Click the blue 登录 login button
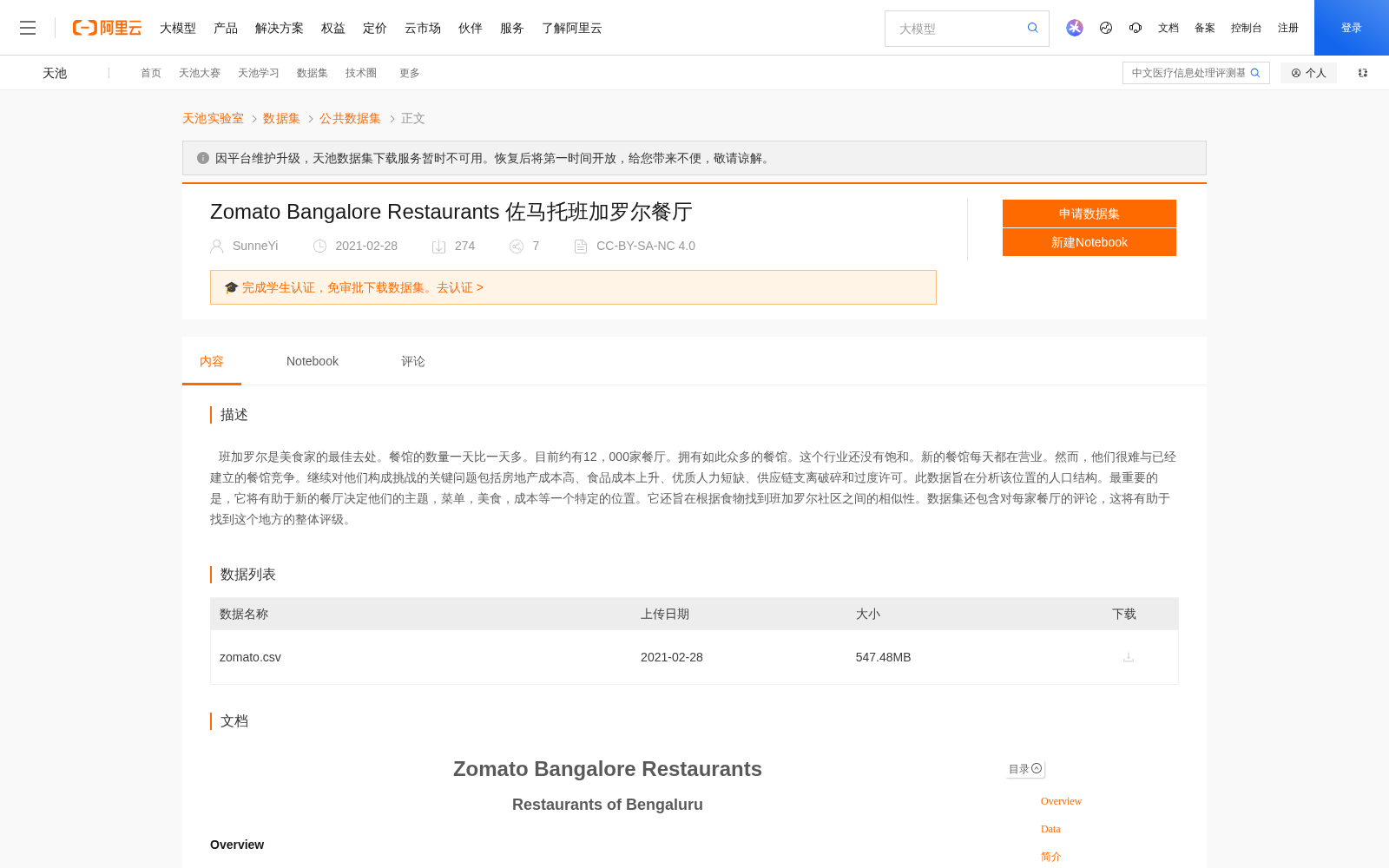This screenshot has height=868, width=1389. click(x=1352, y=28)
